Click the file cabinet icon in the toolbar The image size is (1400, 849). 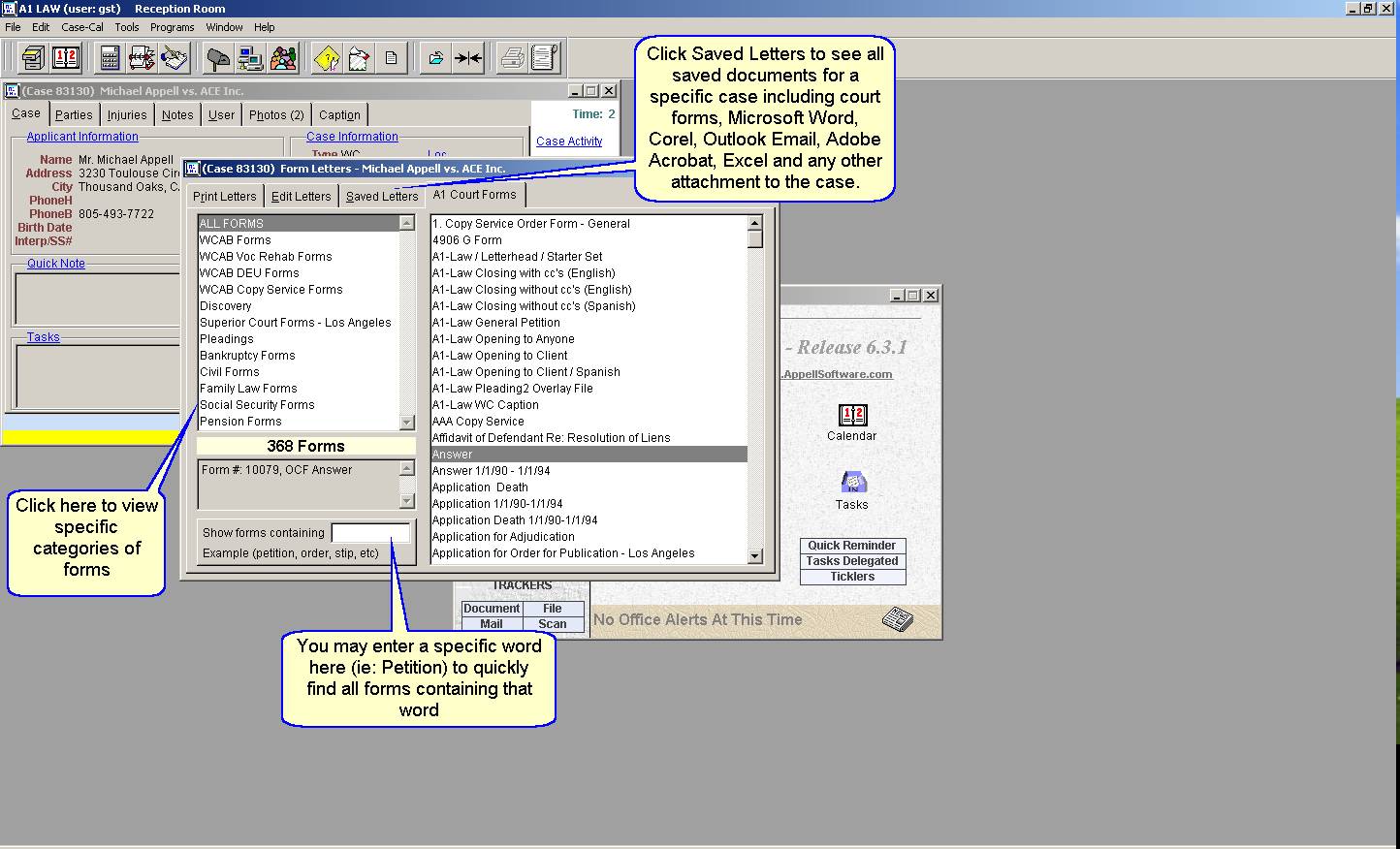(33, 58)
